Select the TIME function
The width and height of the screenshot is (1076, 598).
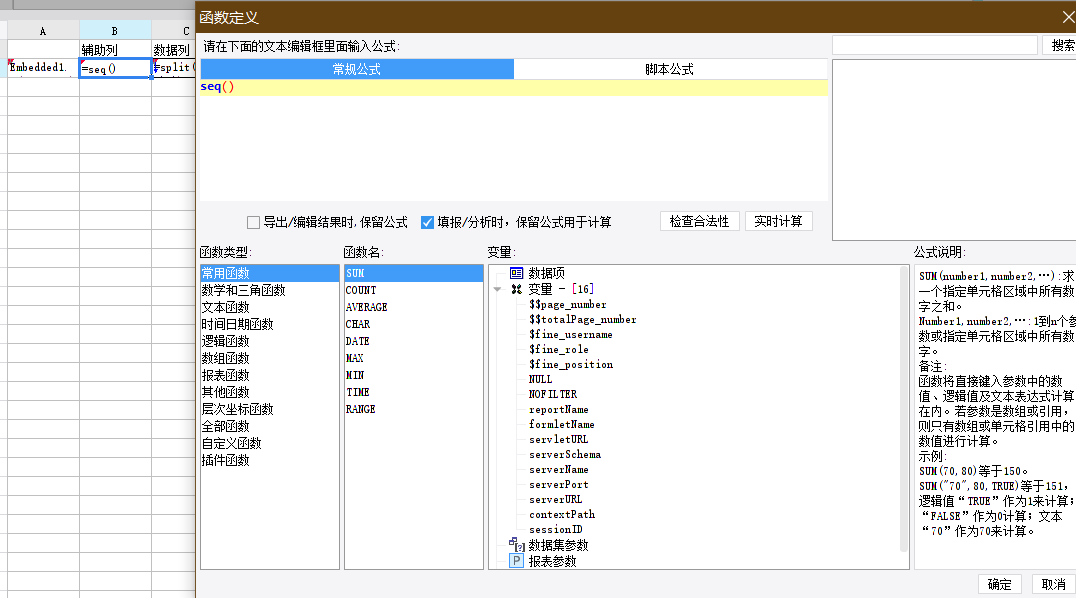(414, 392)
